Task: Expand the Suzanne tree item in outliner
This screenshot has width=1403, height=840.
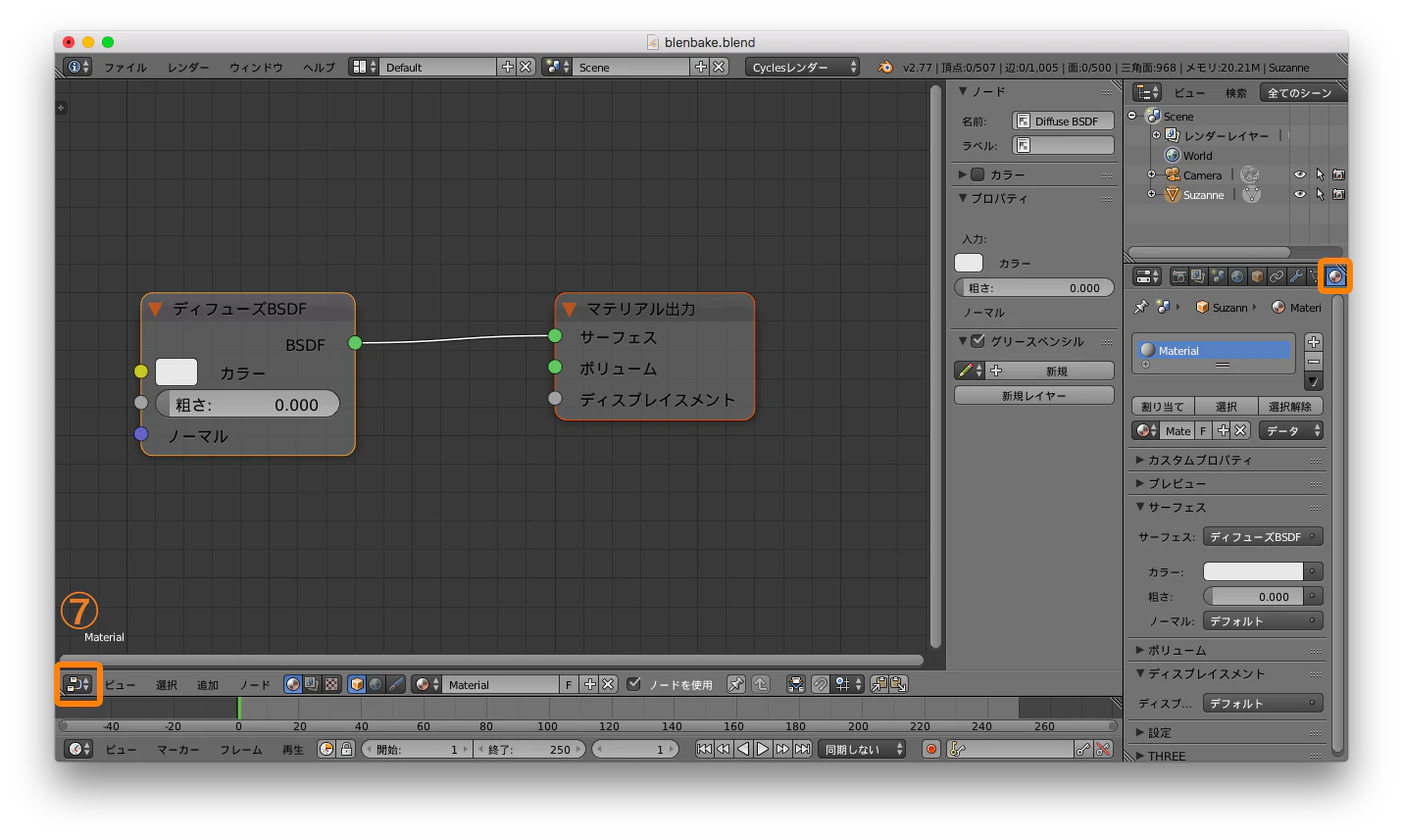Action: tap(1152, 194)
